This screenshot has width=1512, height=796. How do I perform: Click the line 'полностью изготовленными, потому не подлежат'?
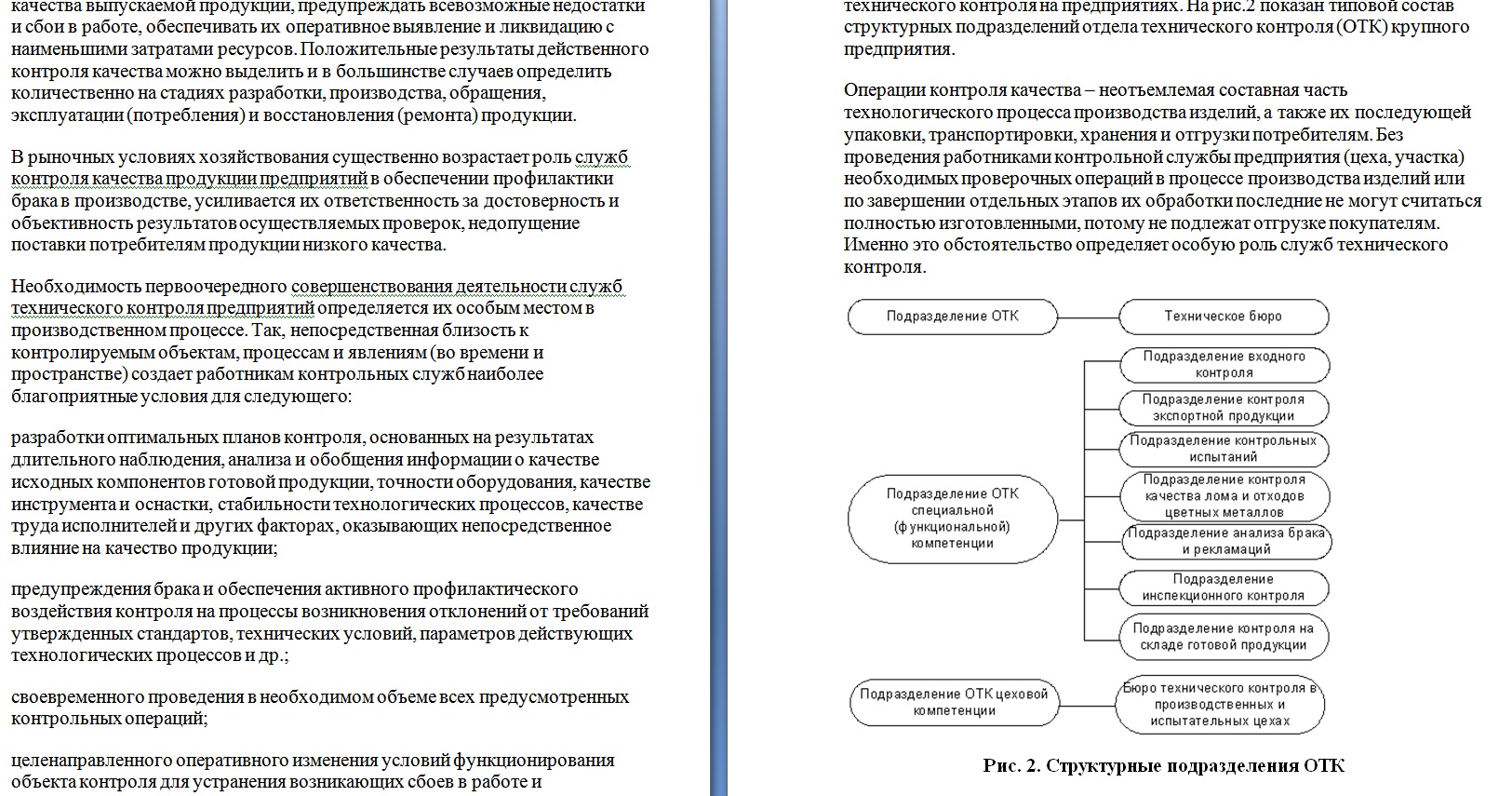(1142, 223)
